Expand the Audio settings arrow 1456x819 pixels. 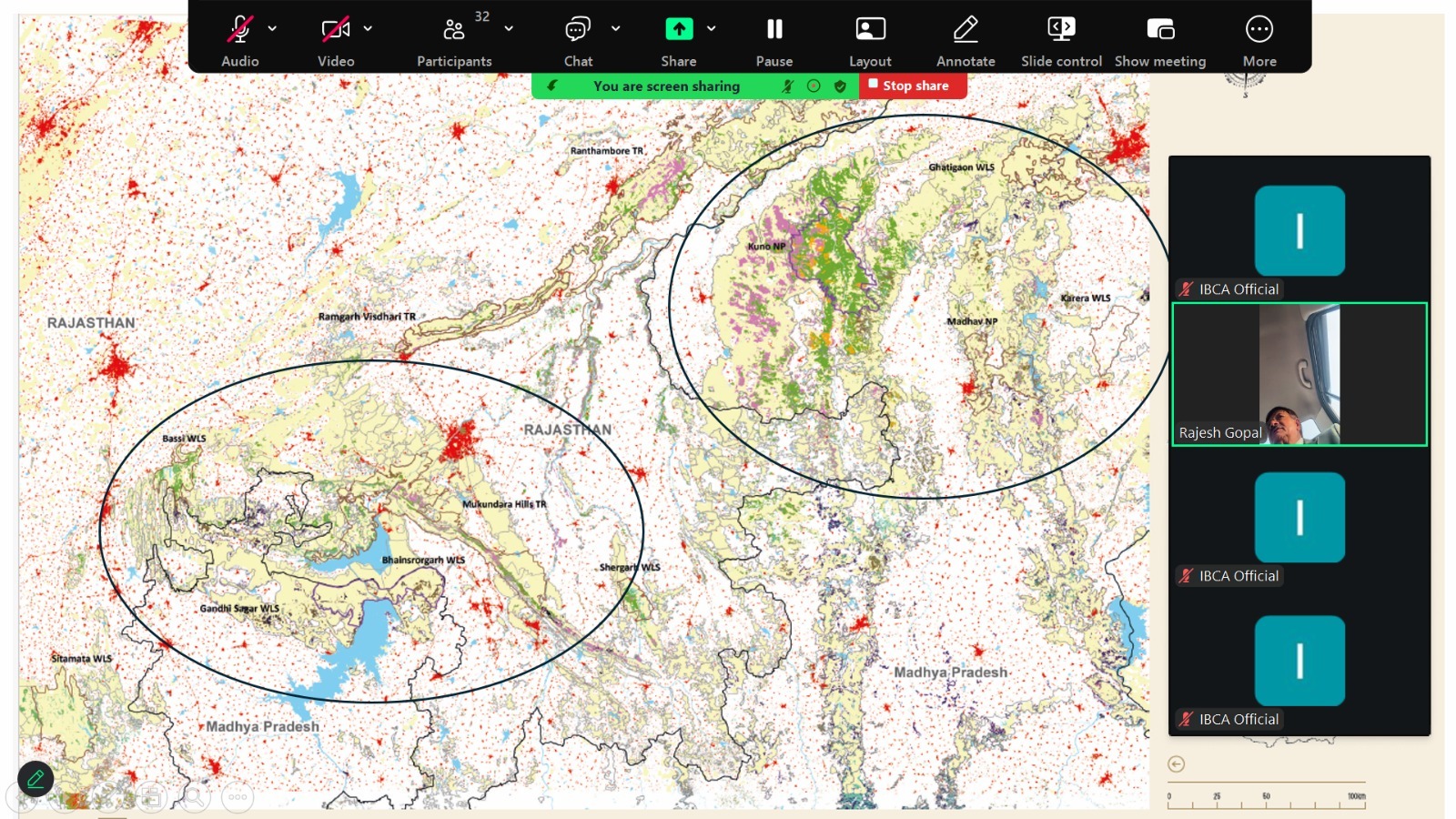click(x=272, y=29)
